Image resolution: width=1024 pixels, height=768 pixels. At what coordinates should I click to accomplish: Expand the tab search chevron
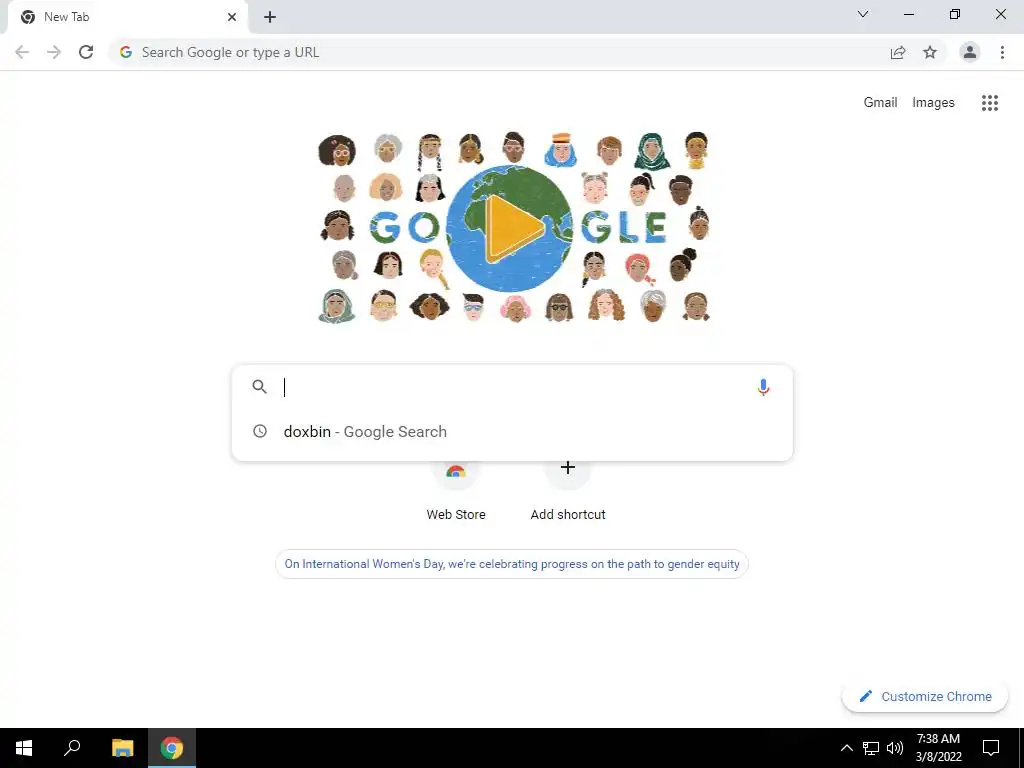(863, 14)
